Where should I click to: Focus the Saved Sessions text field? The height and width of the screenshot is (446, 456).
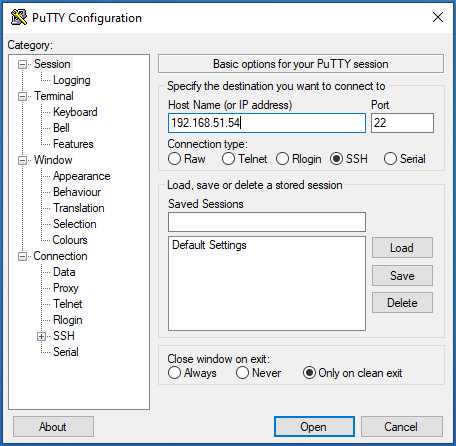267,222
